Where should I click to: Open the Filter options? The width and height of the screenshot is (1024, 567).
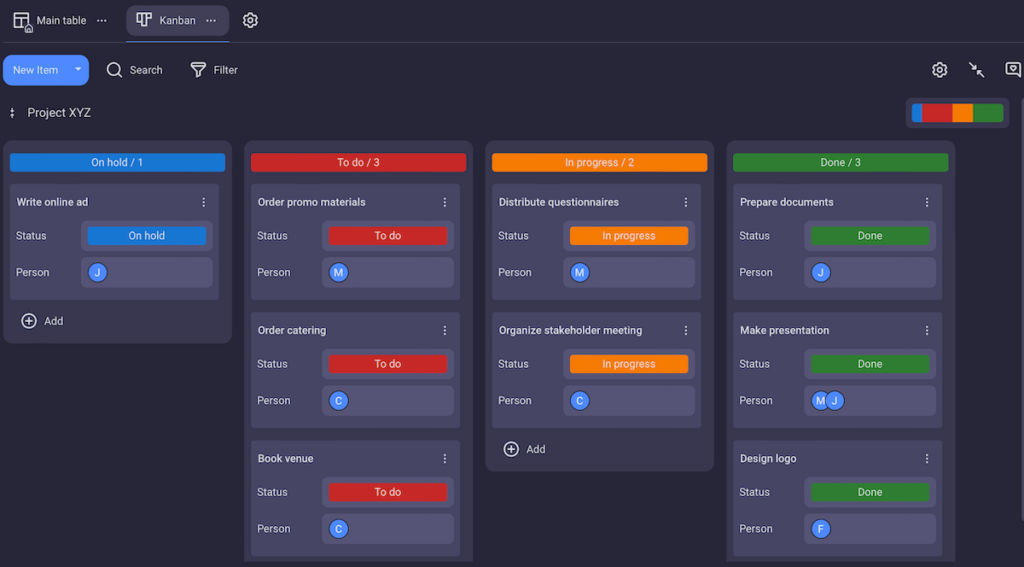214,70
